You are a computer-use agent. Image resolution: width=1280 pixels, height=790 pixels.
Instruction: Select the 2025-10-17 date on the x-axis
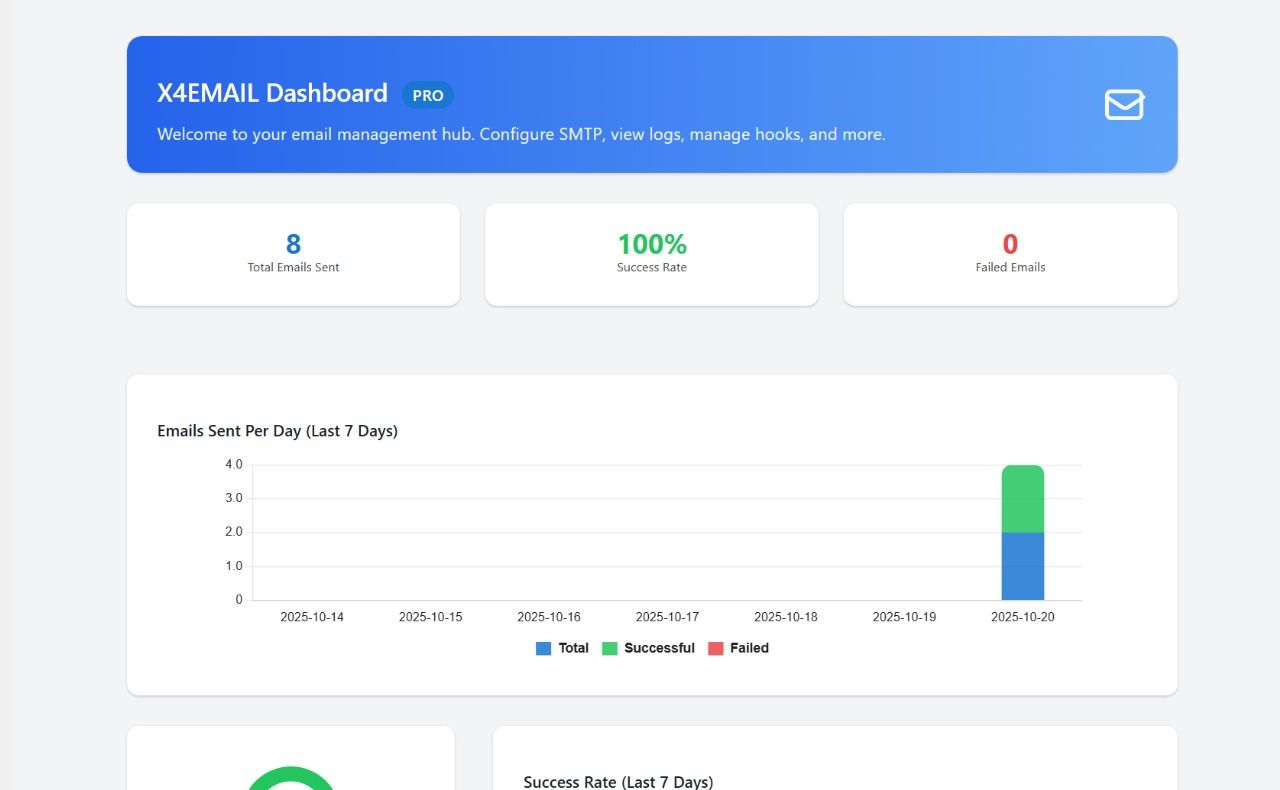pyautogui.click(x=667, y=617)
